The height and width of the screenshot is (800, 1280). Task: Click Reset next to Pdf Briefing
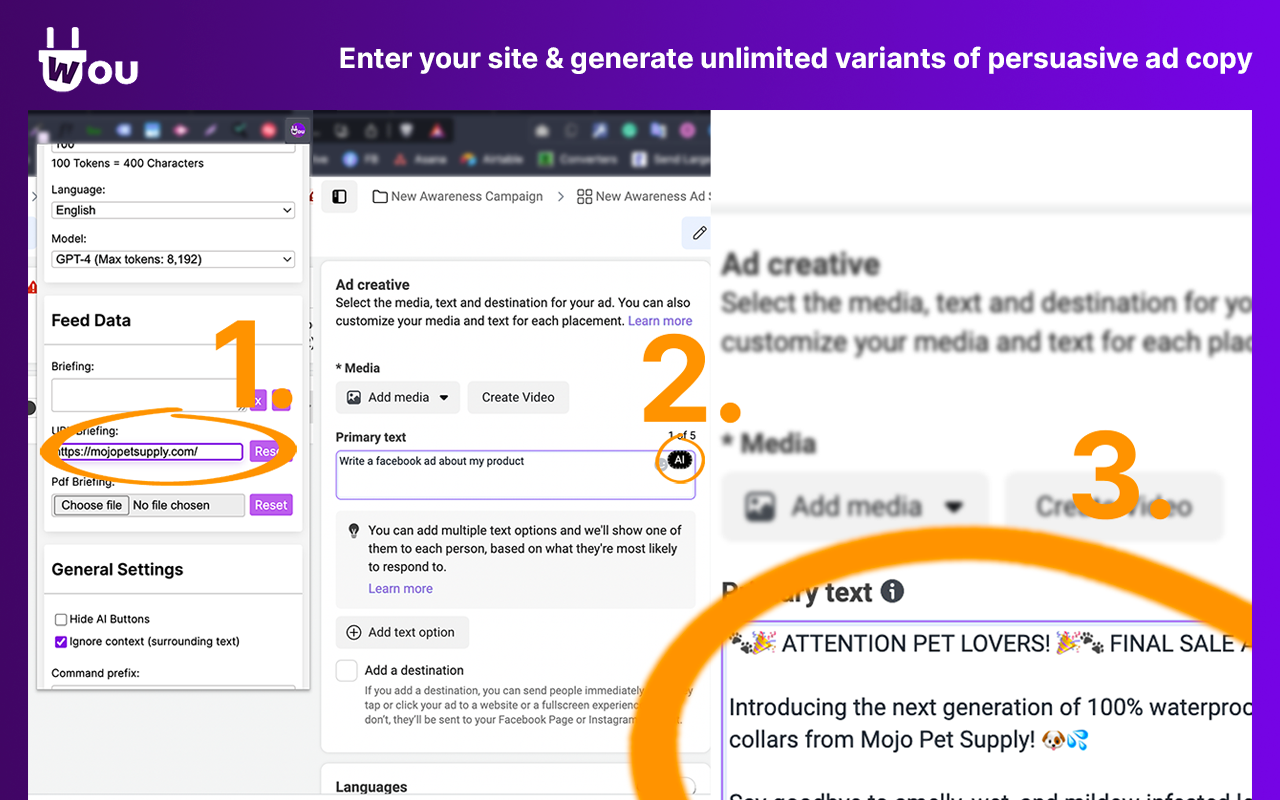click(x=271, y=505)
